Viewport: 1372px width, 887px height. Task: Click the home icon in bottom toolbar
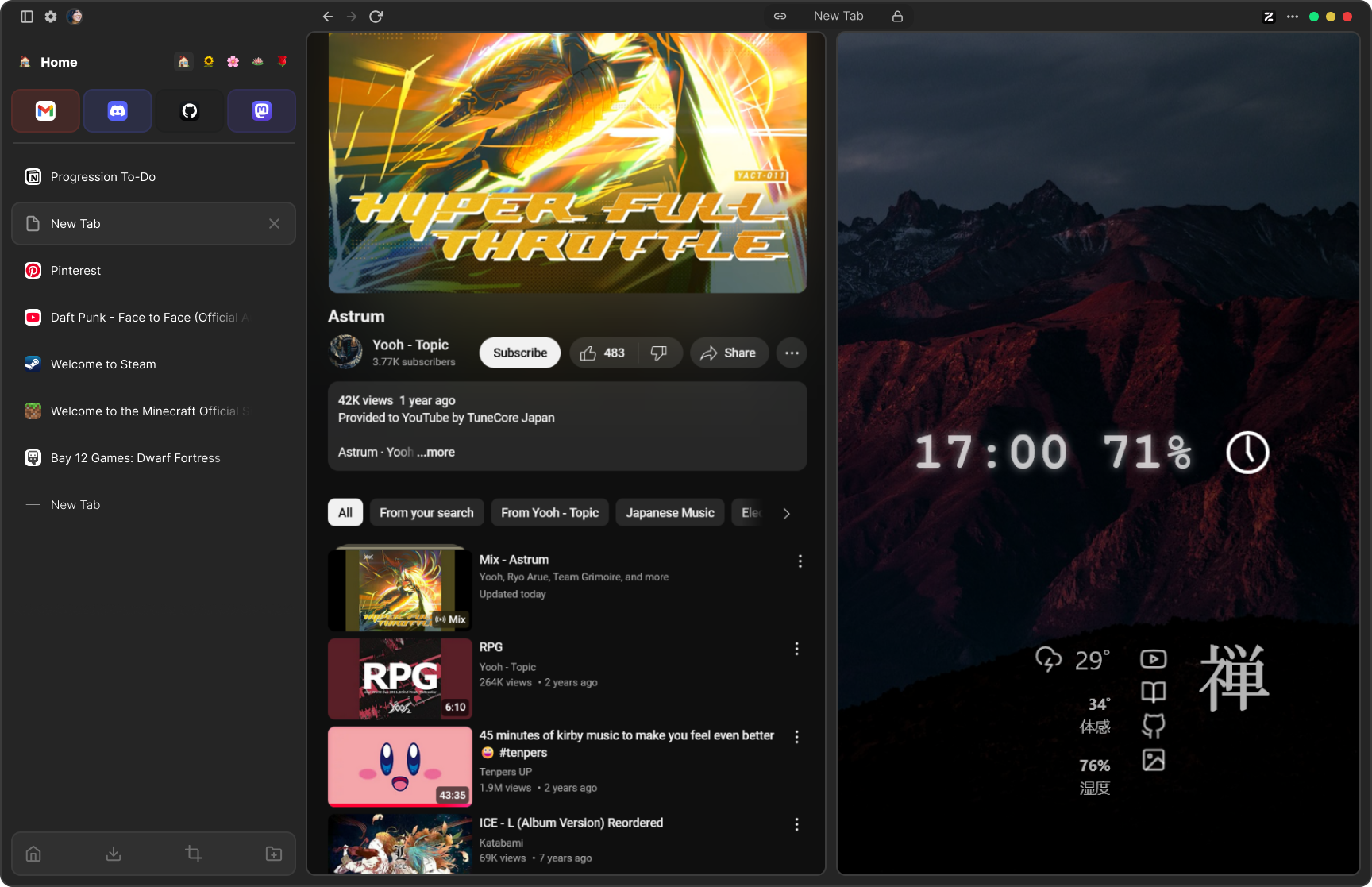[x=33, y=854]
